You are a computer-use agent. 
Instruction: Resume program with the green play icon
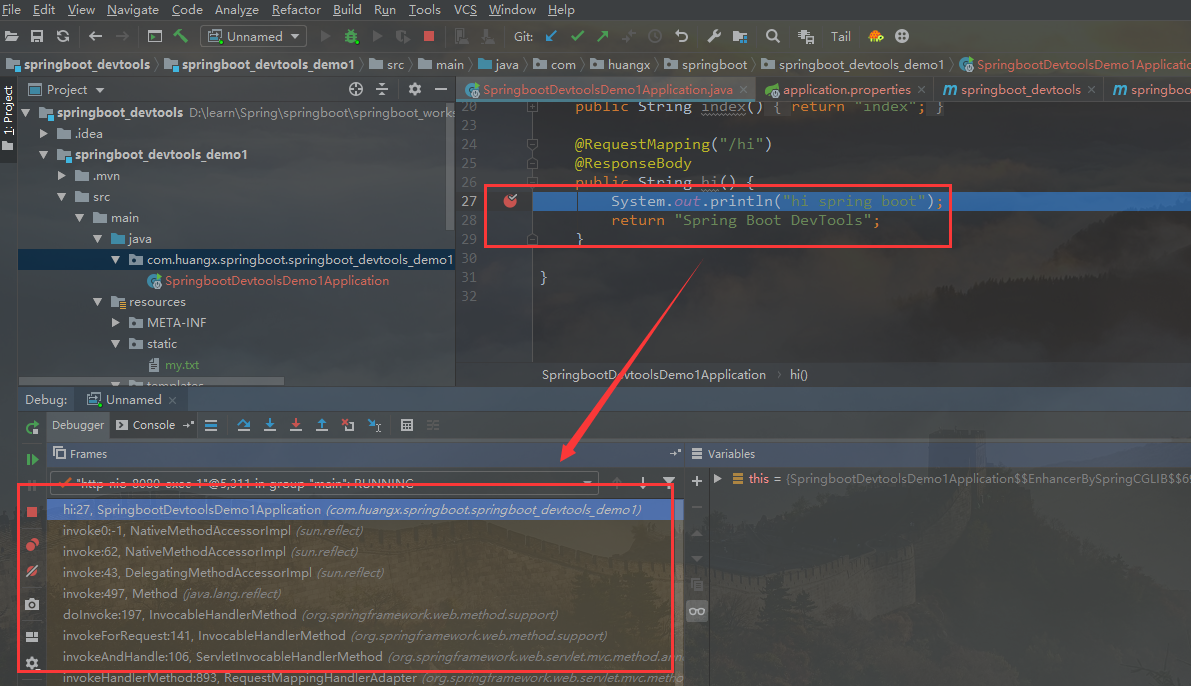[x=32, y=459]
